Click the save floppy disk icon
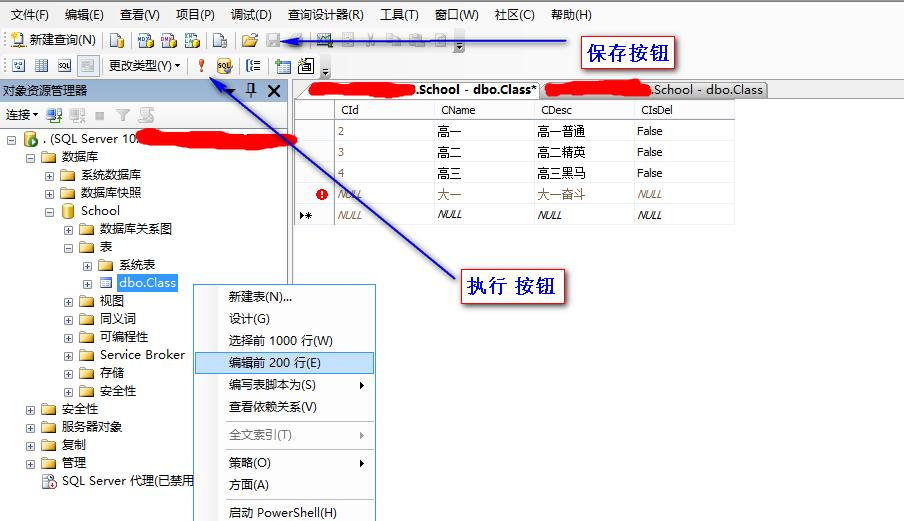The height and width of the screenshot is (521, 904). click(273, 40)
